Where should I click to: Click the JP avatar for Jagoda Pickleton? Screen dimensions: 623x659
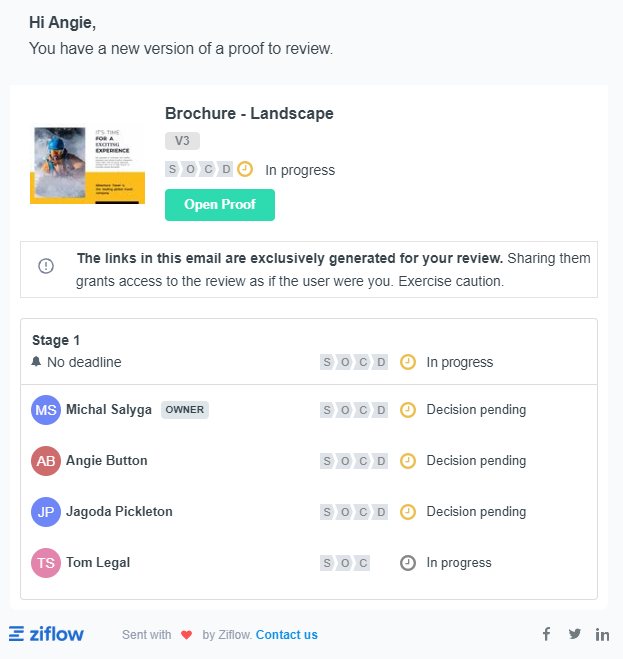[x=46, y=512]
